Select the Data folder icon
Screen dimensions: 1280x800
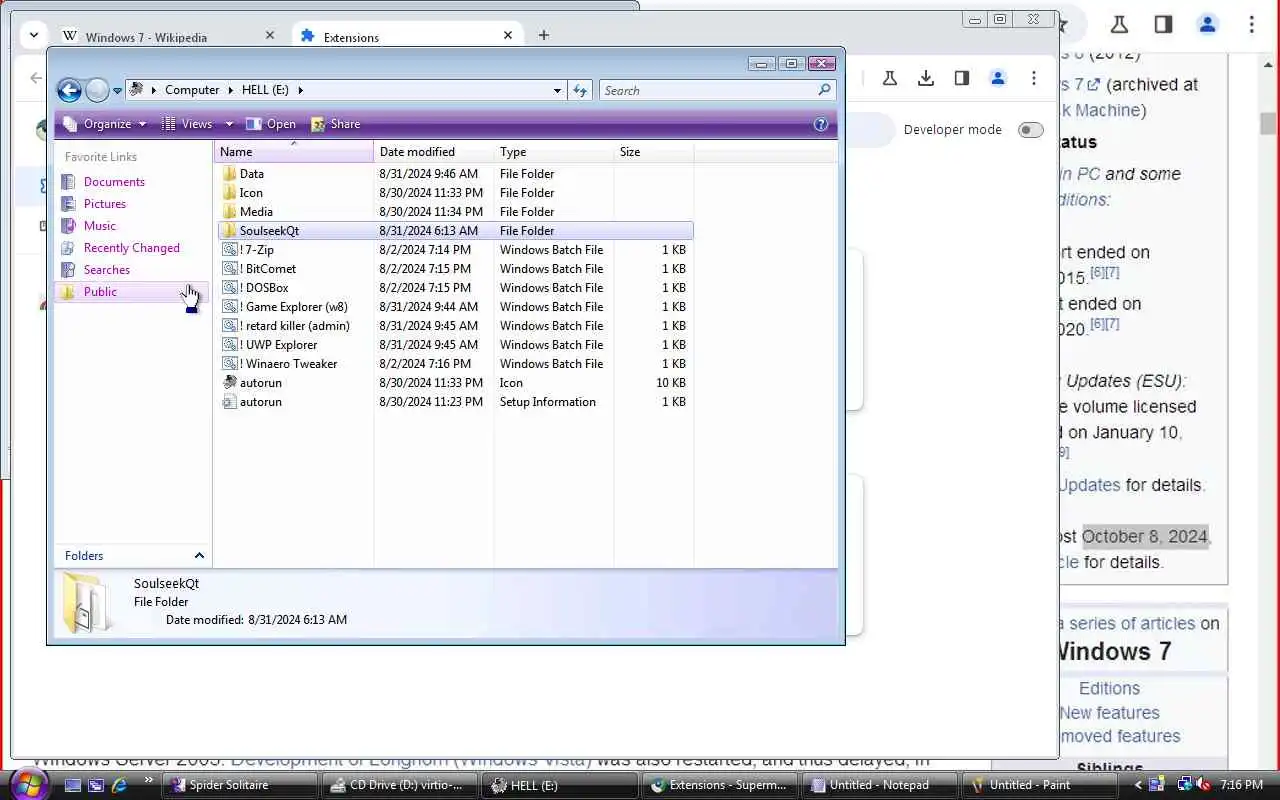[x=229, y=174]
